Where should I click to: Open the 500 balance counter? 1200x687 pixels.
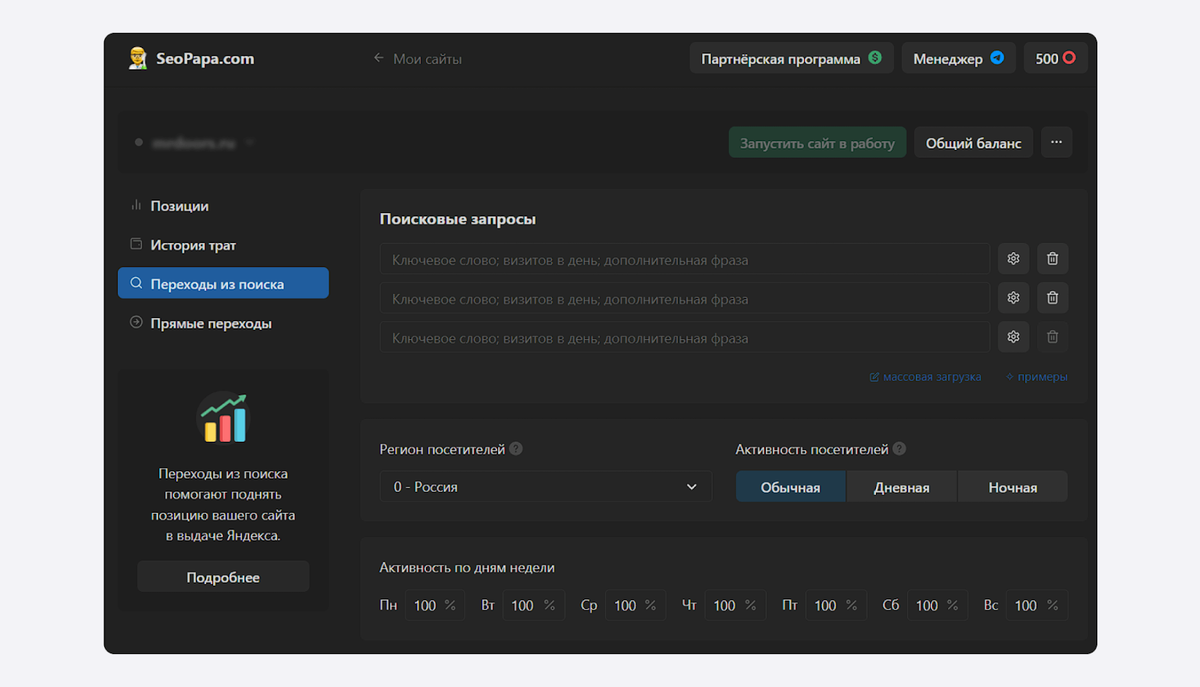(x=1055, y=58)
